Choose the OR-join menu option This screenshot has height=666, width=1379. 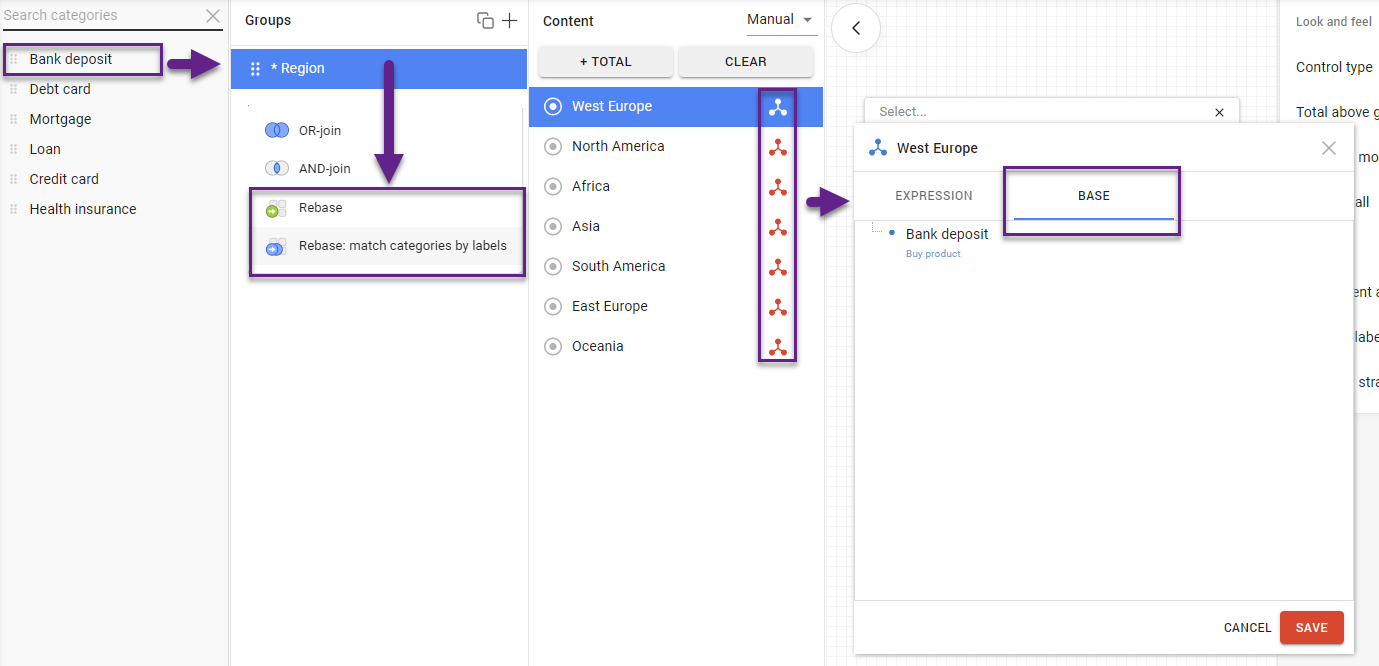click(319, 131)
